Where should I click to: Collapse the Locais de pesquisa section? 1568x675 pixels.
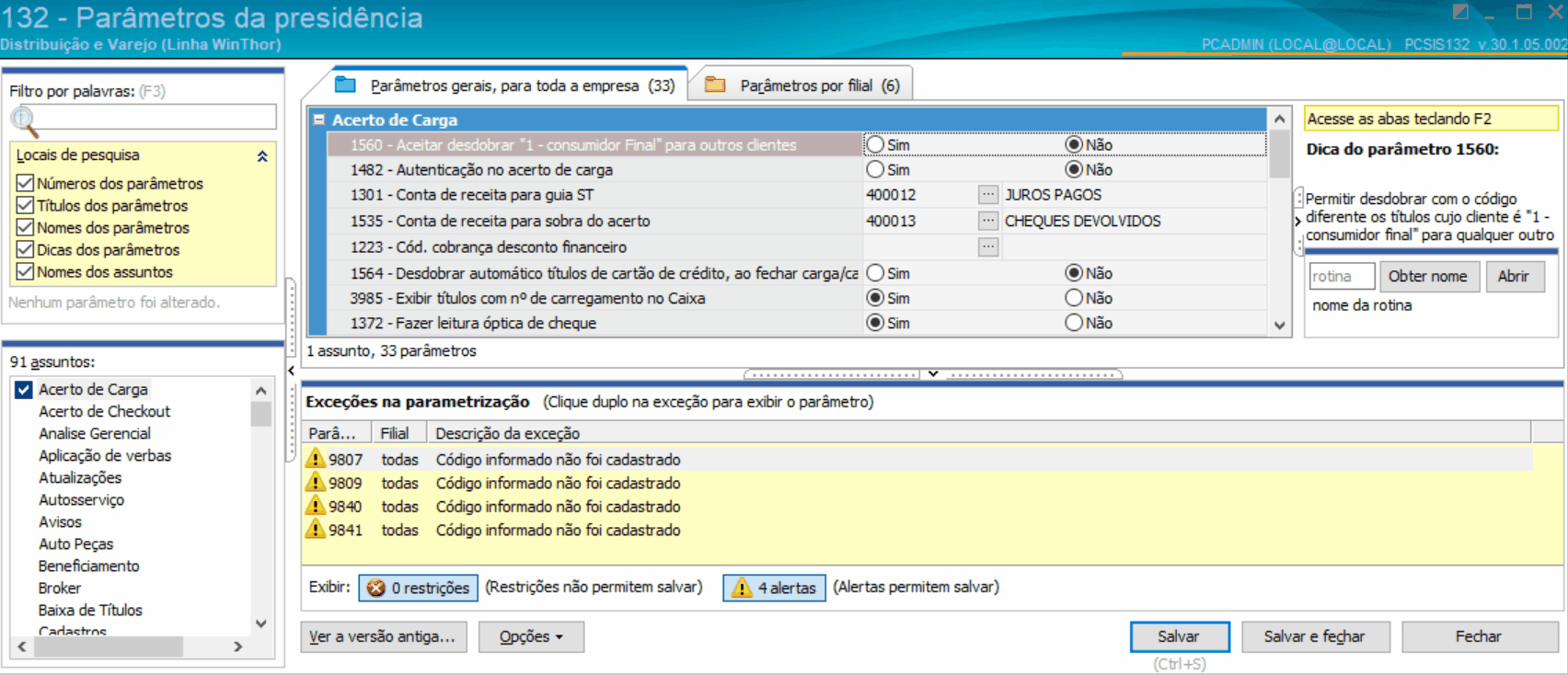point(262,156)
